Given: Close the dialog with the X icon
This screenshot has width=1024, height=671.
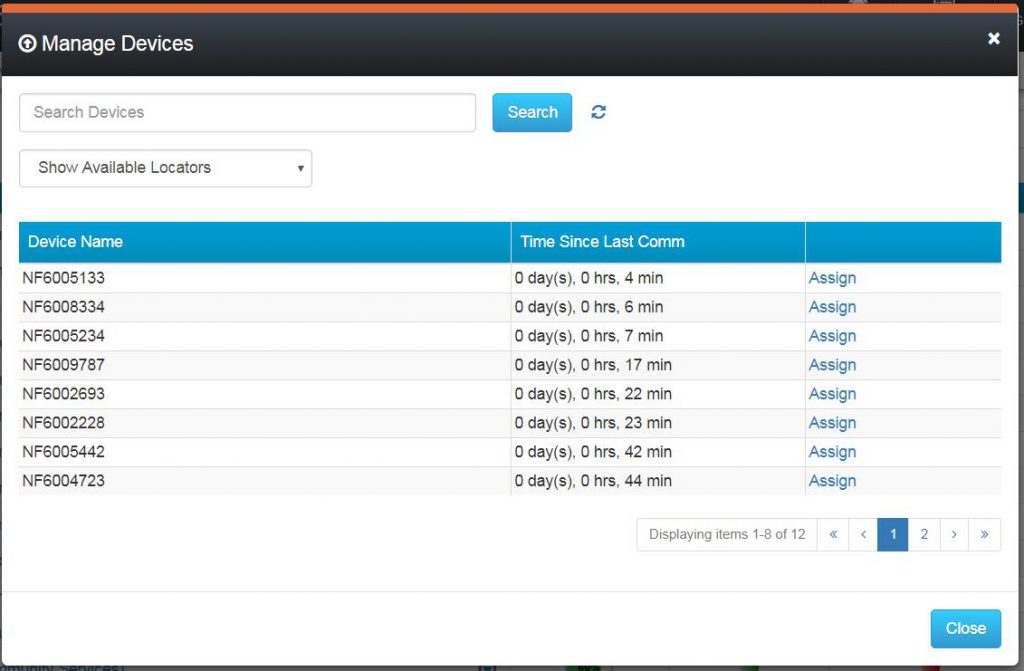Looking at the screenshot, I should point(993,38).
